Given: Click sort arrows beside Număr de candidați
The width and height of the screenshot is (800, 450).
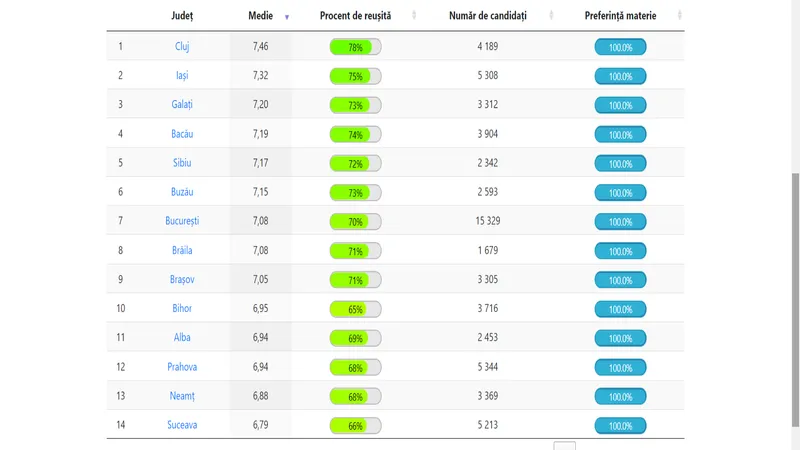Looking at the screenshot, I should coord(551,15).
